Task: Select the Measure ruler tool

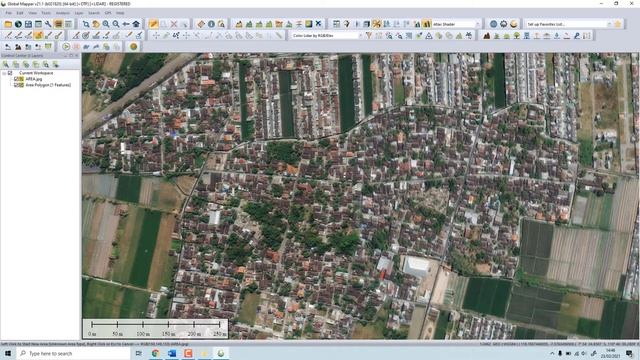Action: click(x=201, y=24)
